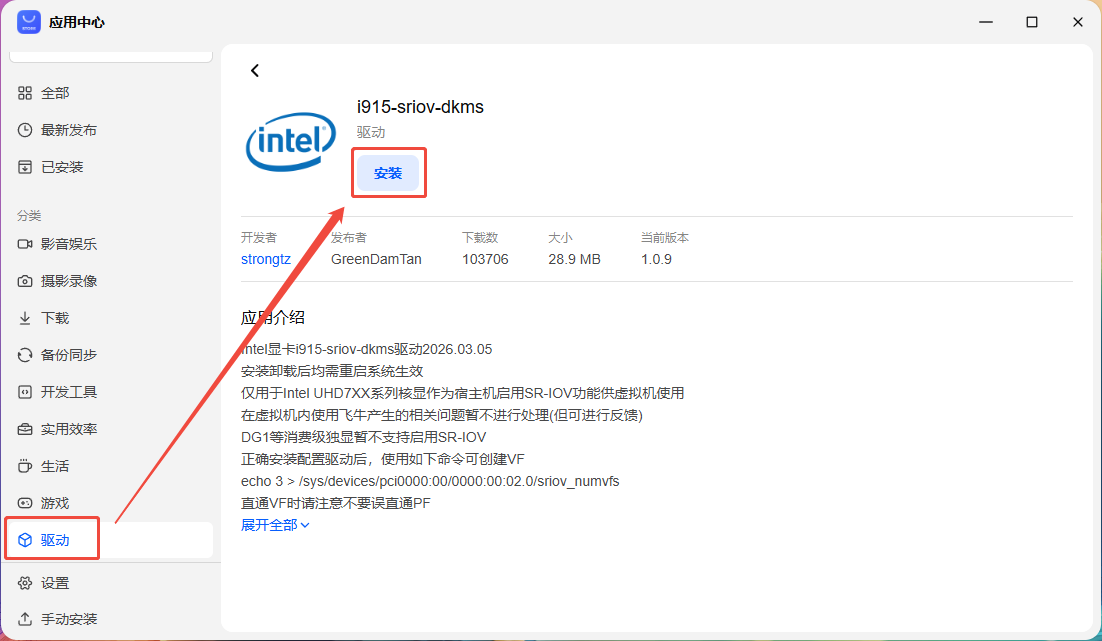Image resolution: width=1102 pixels, height=641 pixels.
Task: Open the 全部 category
Action: [x=111, y=93]
